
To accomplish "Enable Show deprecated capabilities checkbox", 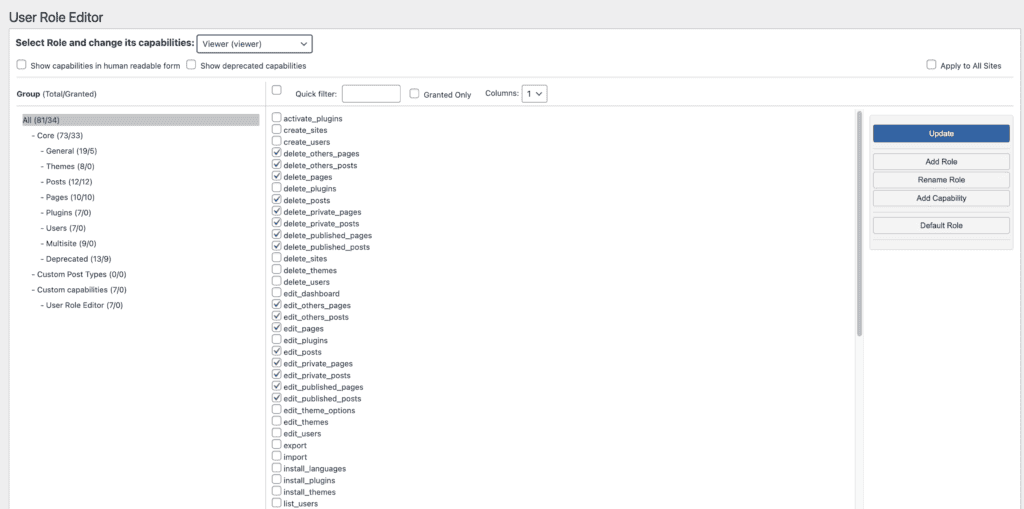I will coord(191,65).
